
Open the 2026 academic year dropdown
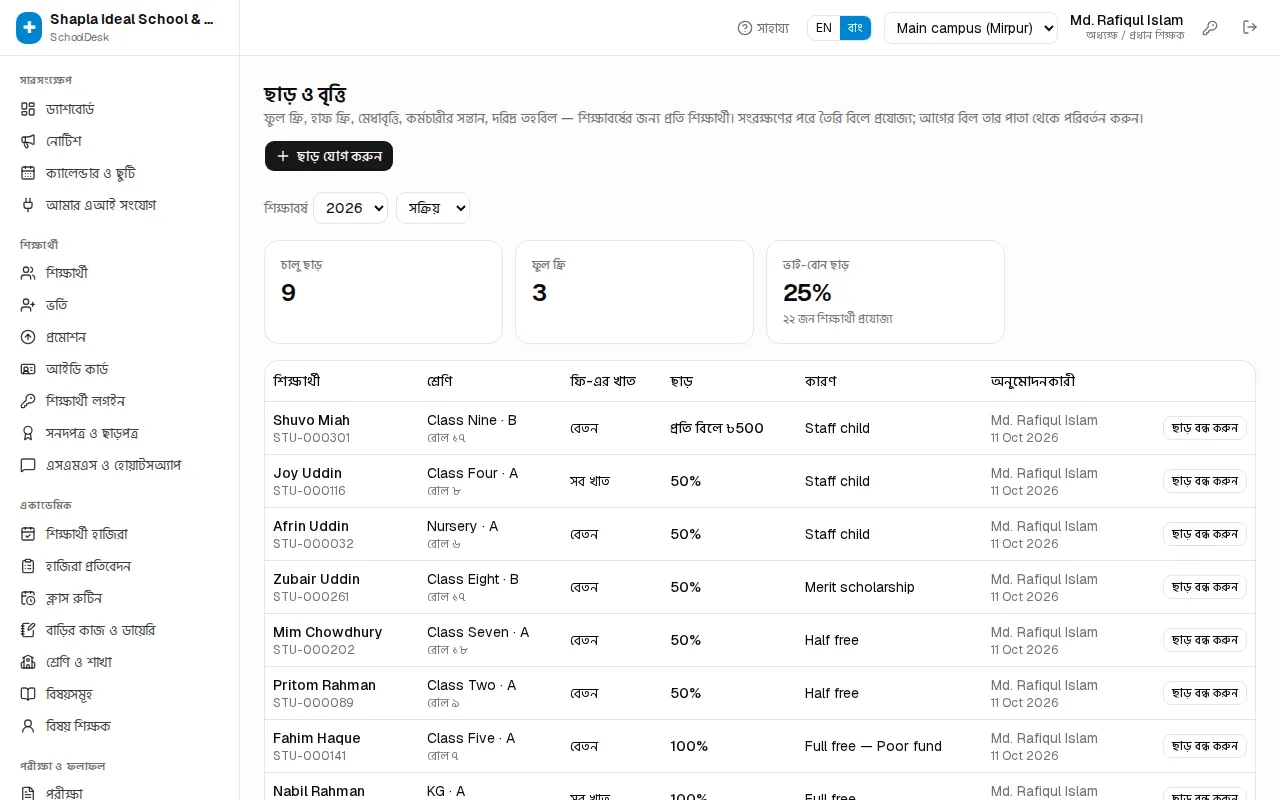tap(350, 208)
